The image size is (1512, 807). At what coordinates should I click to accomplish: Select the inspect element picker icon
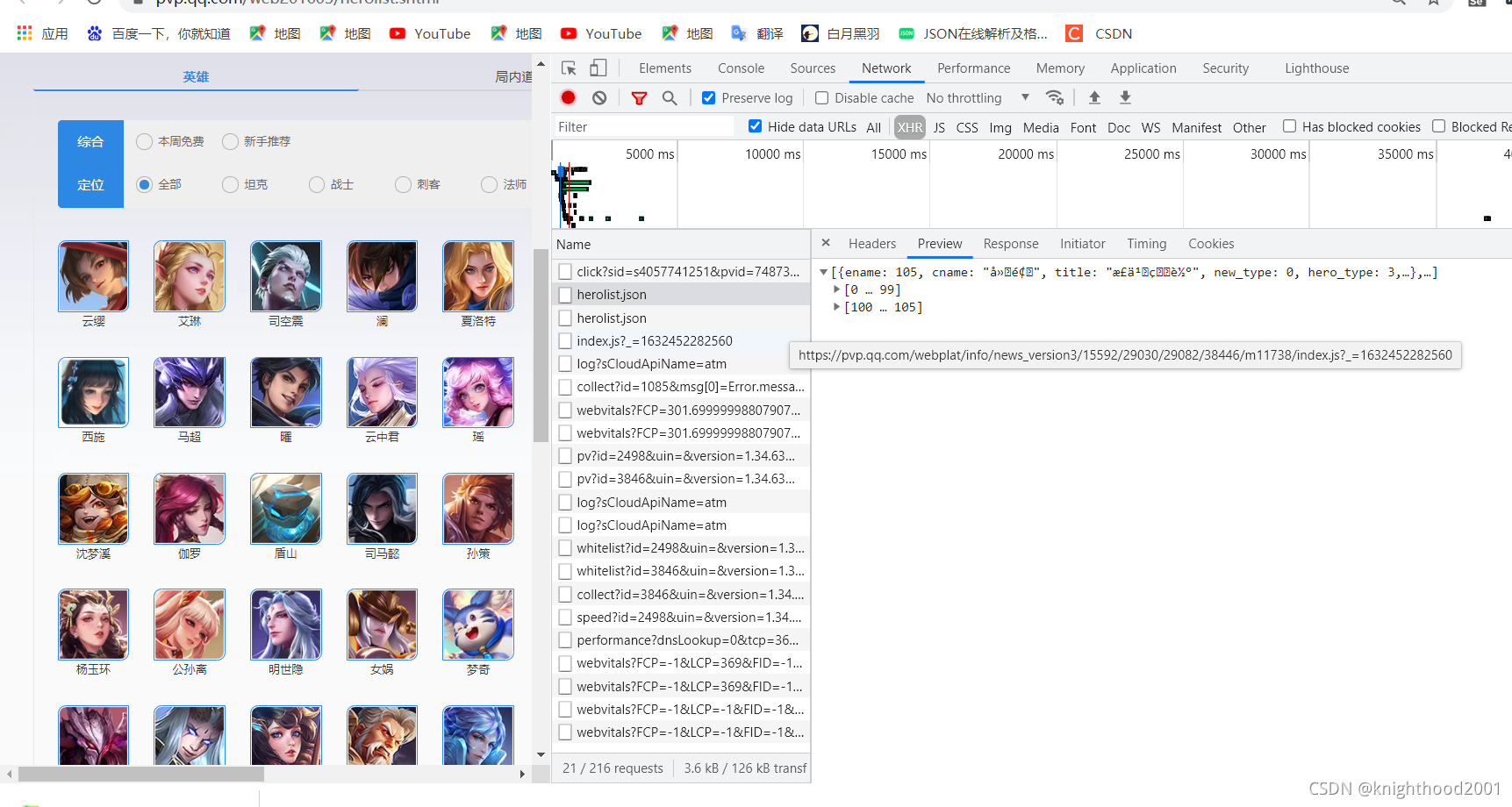coord(569,68)
